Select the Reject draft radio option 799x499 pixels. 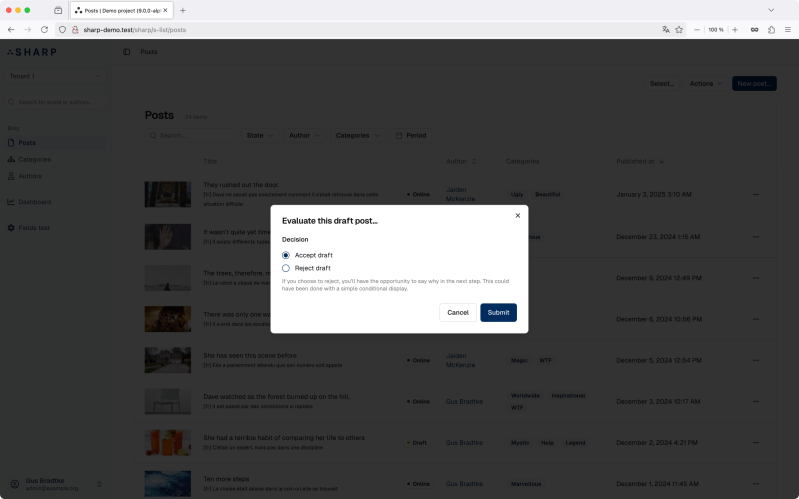[x=286, y=268]
